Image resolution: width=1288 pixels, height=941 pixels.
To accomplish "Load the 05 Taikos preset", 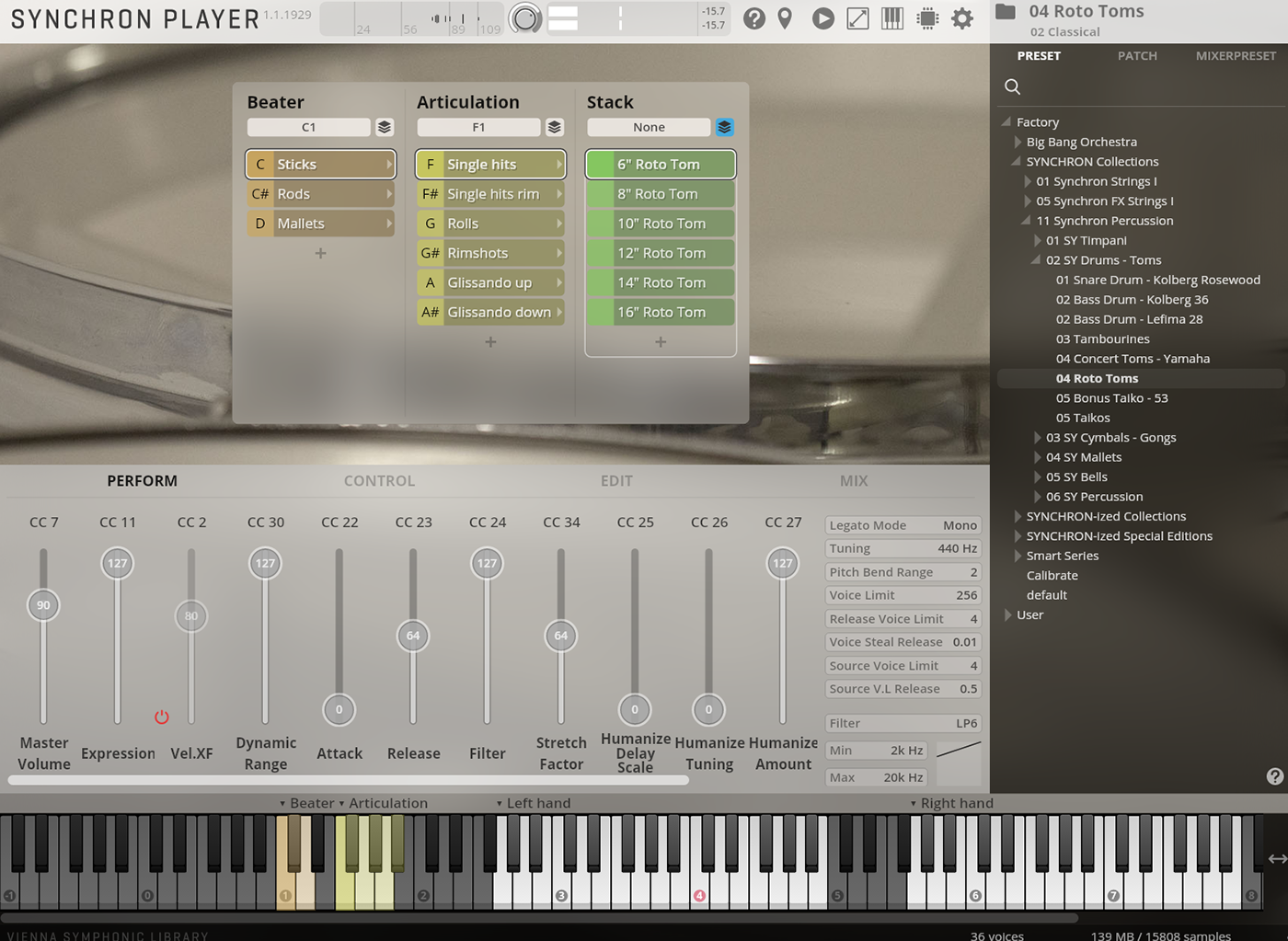I will point(1083,418).
